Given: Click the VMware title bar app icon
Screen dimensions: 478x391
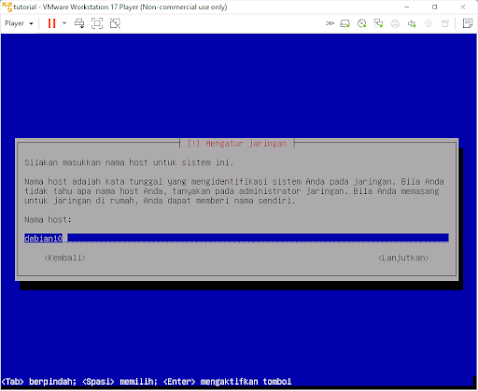Looking at the screenshot, I should [7, 7].
